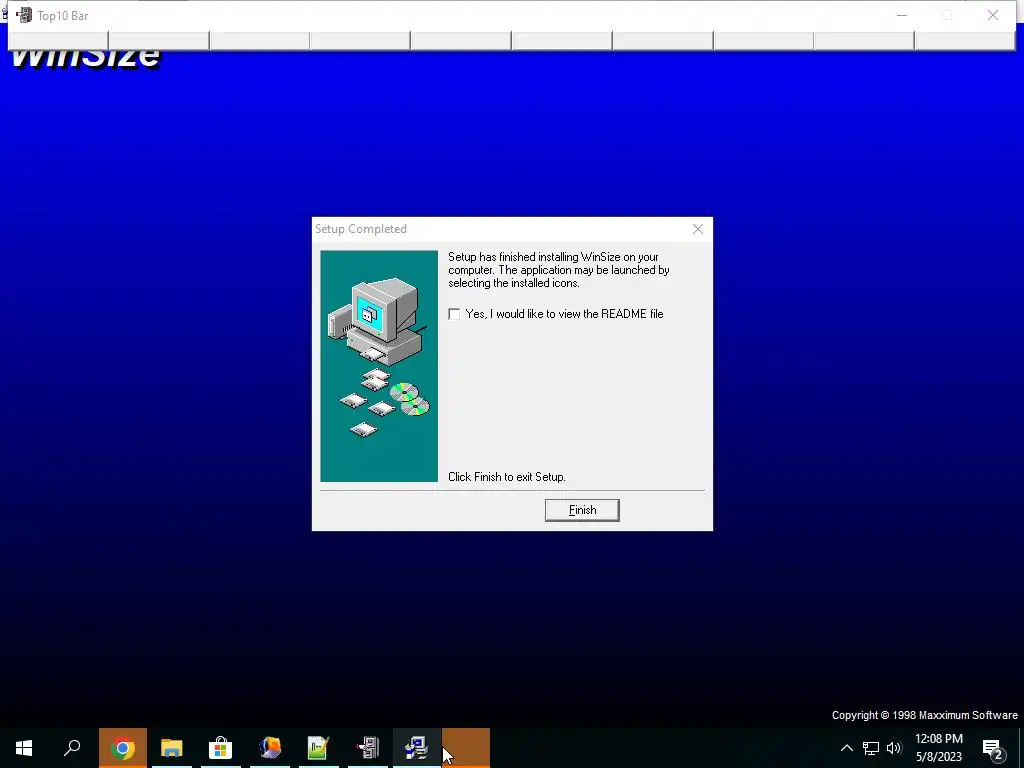This screenshot has height=768, width=1024.
Task: Open the taskbar clock showing 12:08 PM
Action: pos(939,748)
